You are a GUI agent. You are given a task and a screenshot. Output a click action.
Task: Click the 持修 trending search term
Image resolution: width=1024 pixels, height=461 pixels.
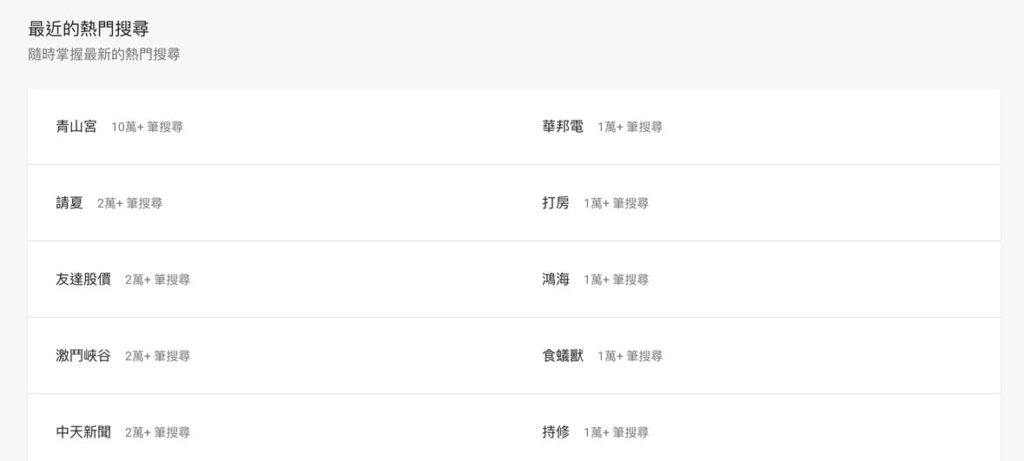[556, 432]
